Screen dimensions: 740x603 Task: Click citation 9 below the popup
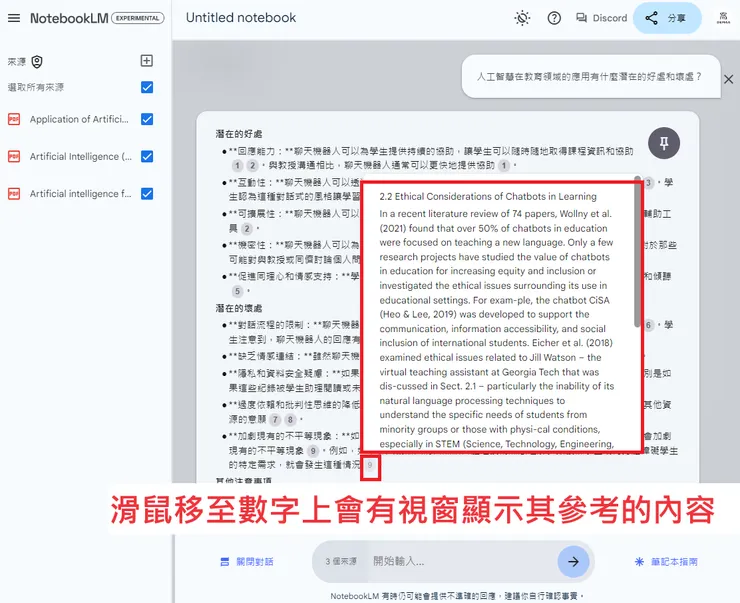370,465
